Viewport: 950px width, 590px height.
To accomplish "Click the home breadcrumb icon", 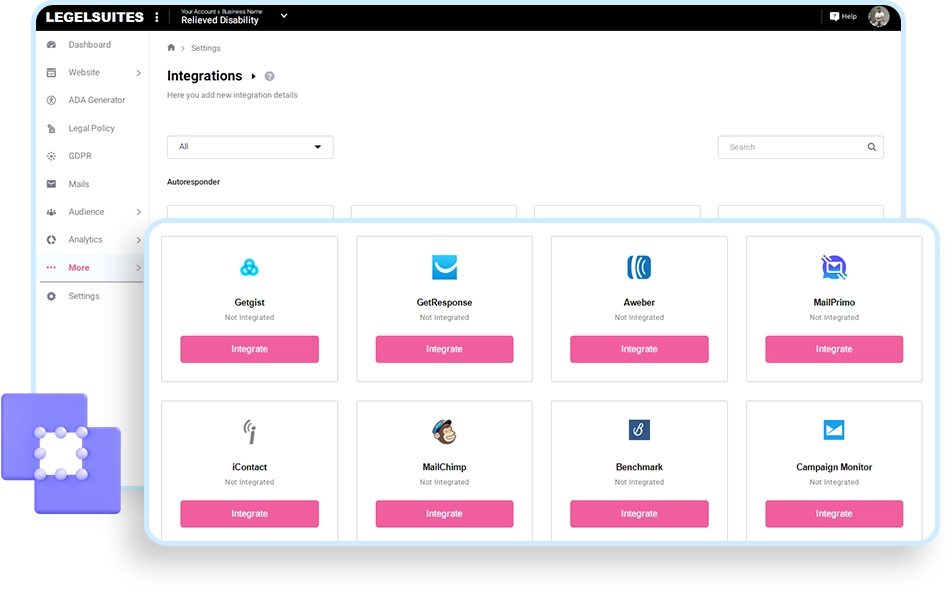I will point(171,48).
